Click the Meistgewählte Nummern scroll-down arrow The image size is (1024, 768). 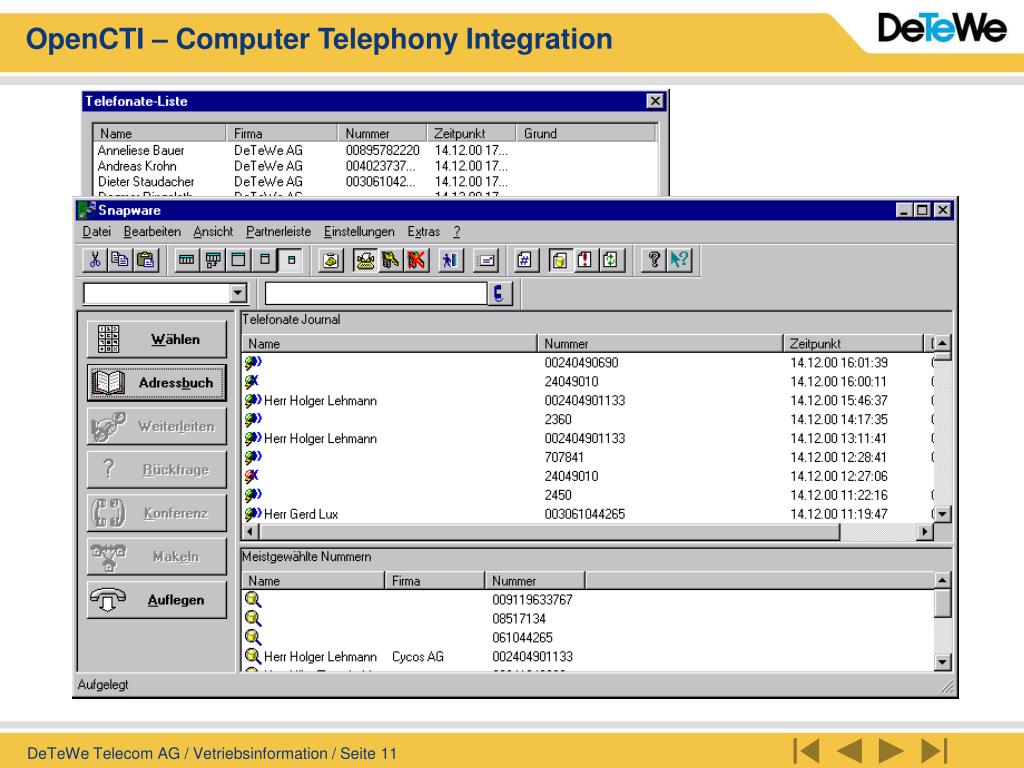942,662
